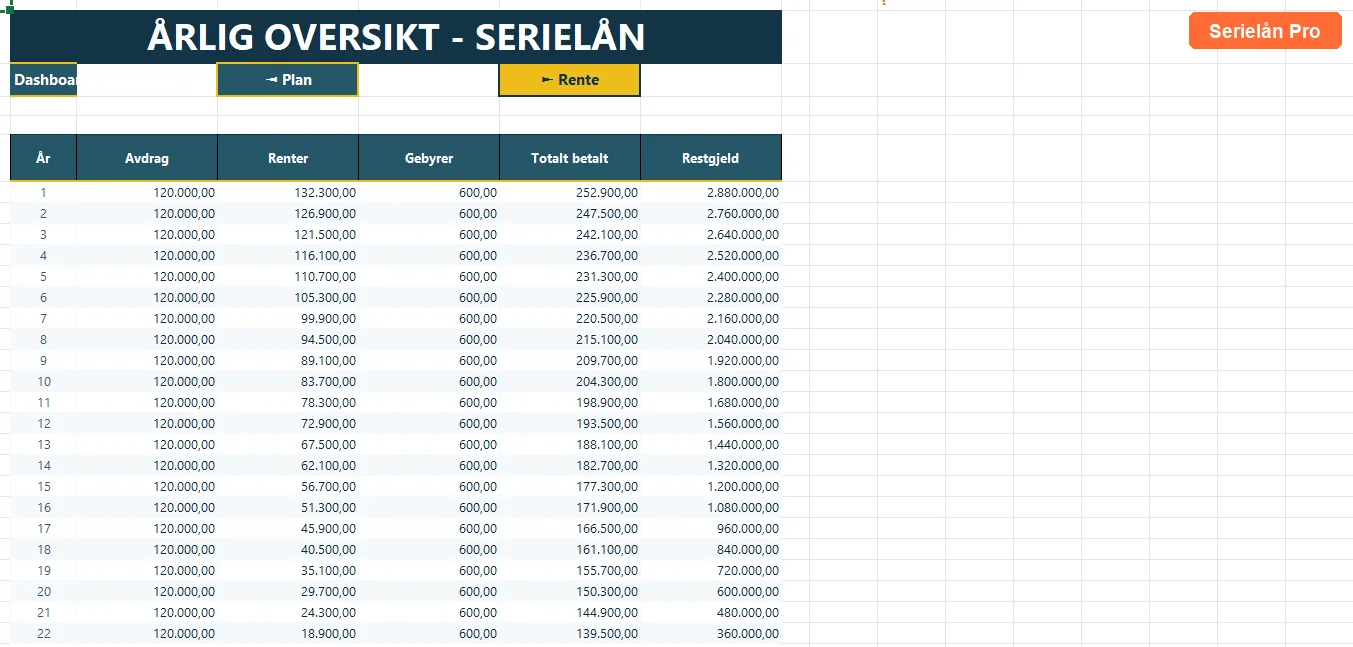
Task: Select the Totalt betalt cell 242.100,00
Action: (x=570, y=234)
